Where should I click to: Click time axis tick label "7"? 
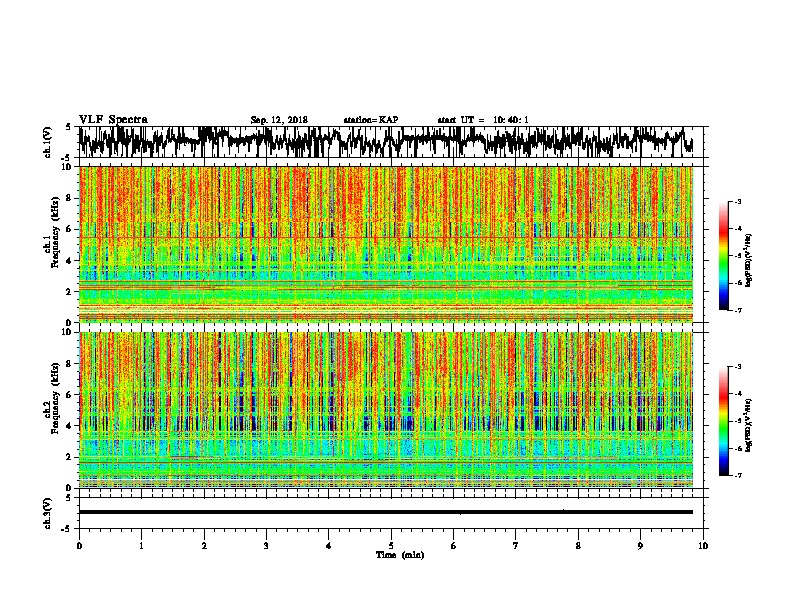[x=516, y=546]
